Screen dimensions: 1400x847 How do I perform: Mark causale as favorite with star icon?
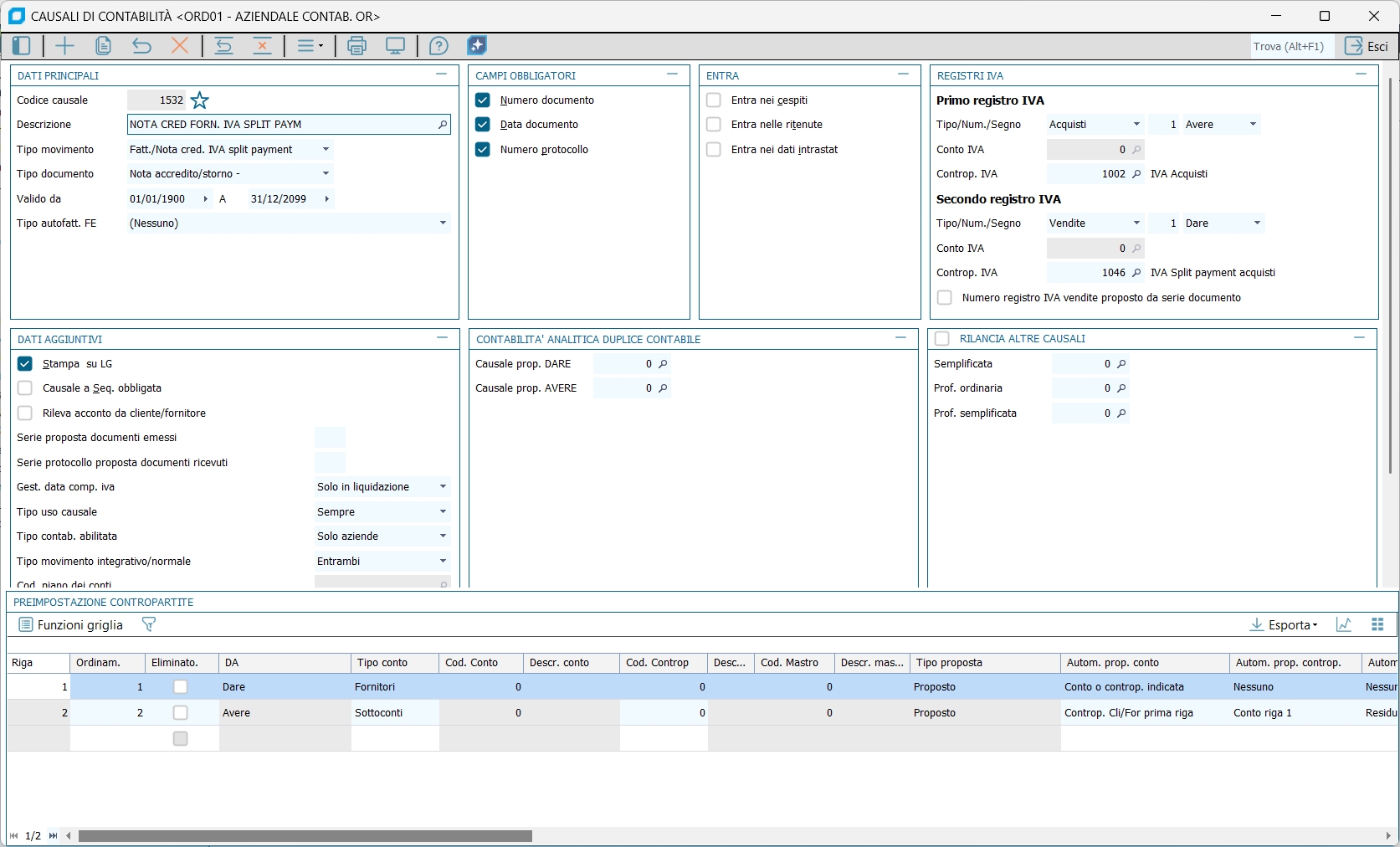[x=200, y=100]
